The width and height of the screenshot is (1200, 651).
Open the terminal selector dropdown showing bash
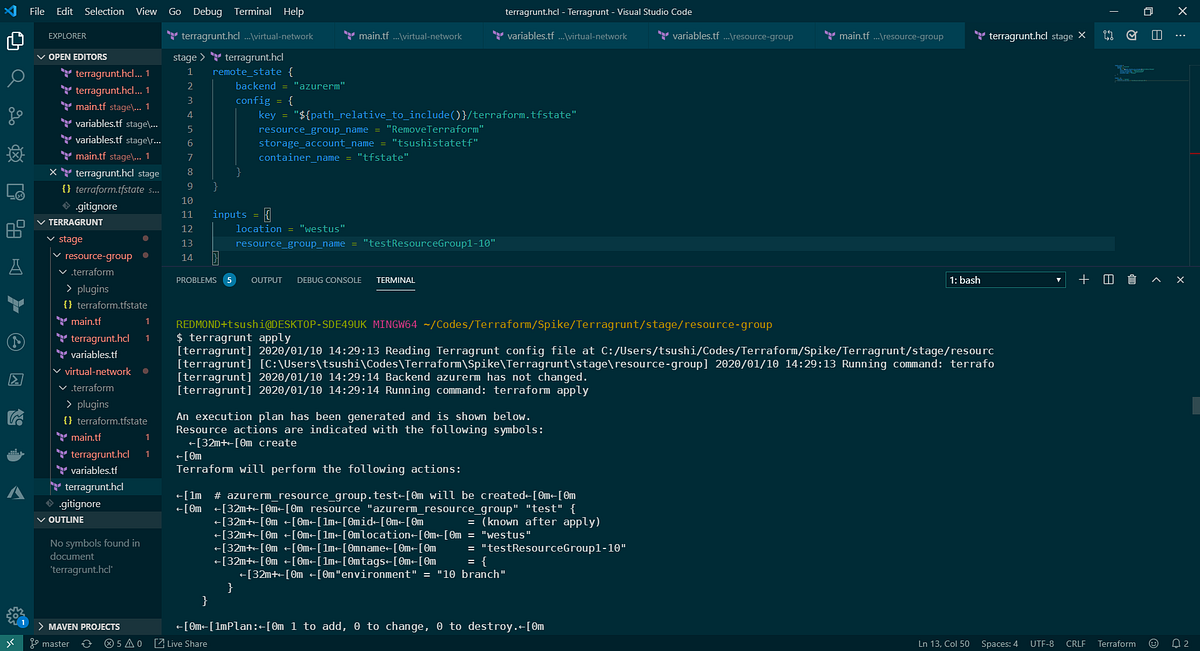coord(1004,280)
